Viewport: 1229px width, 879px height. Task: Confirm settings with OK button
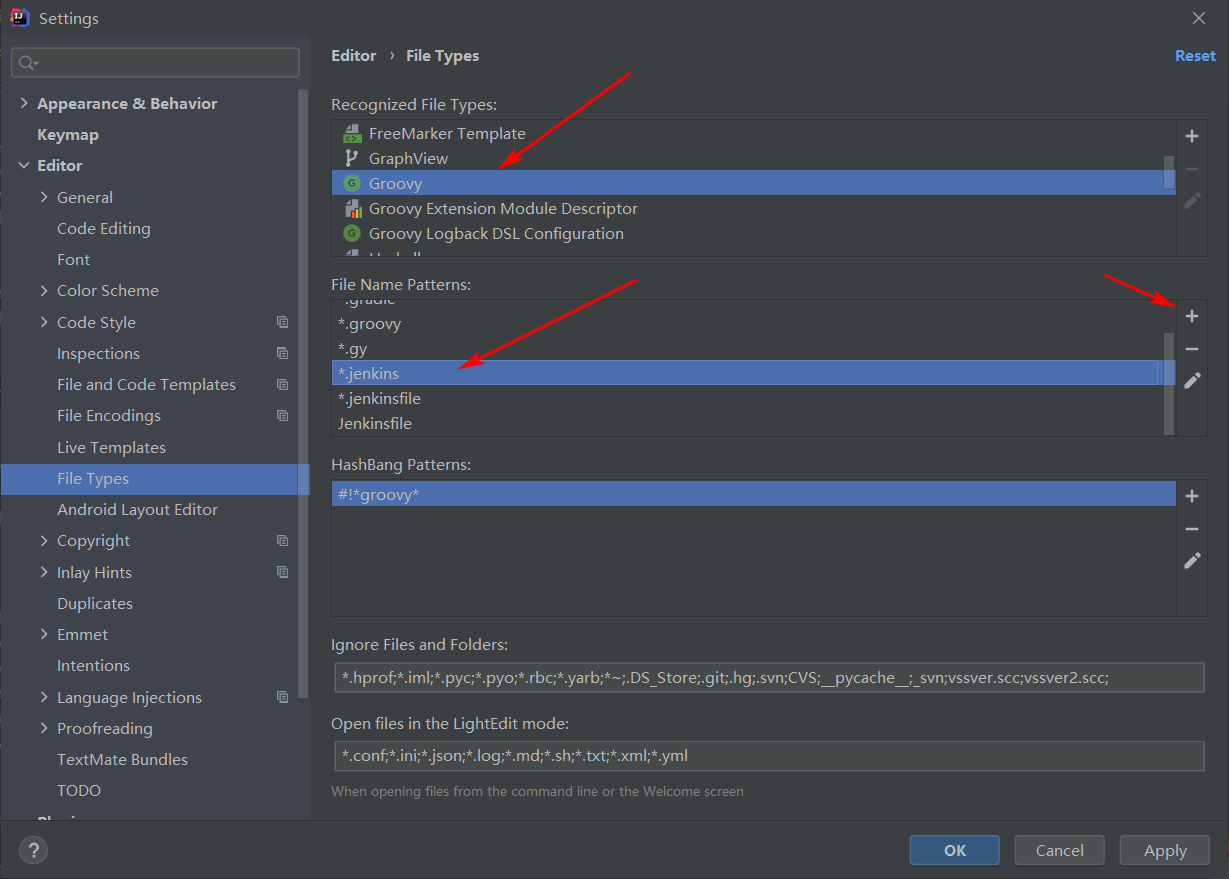click(x=954, y=850)
